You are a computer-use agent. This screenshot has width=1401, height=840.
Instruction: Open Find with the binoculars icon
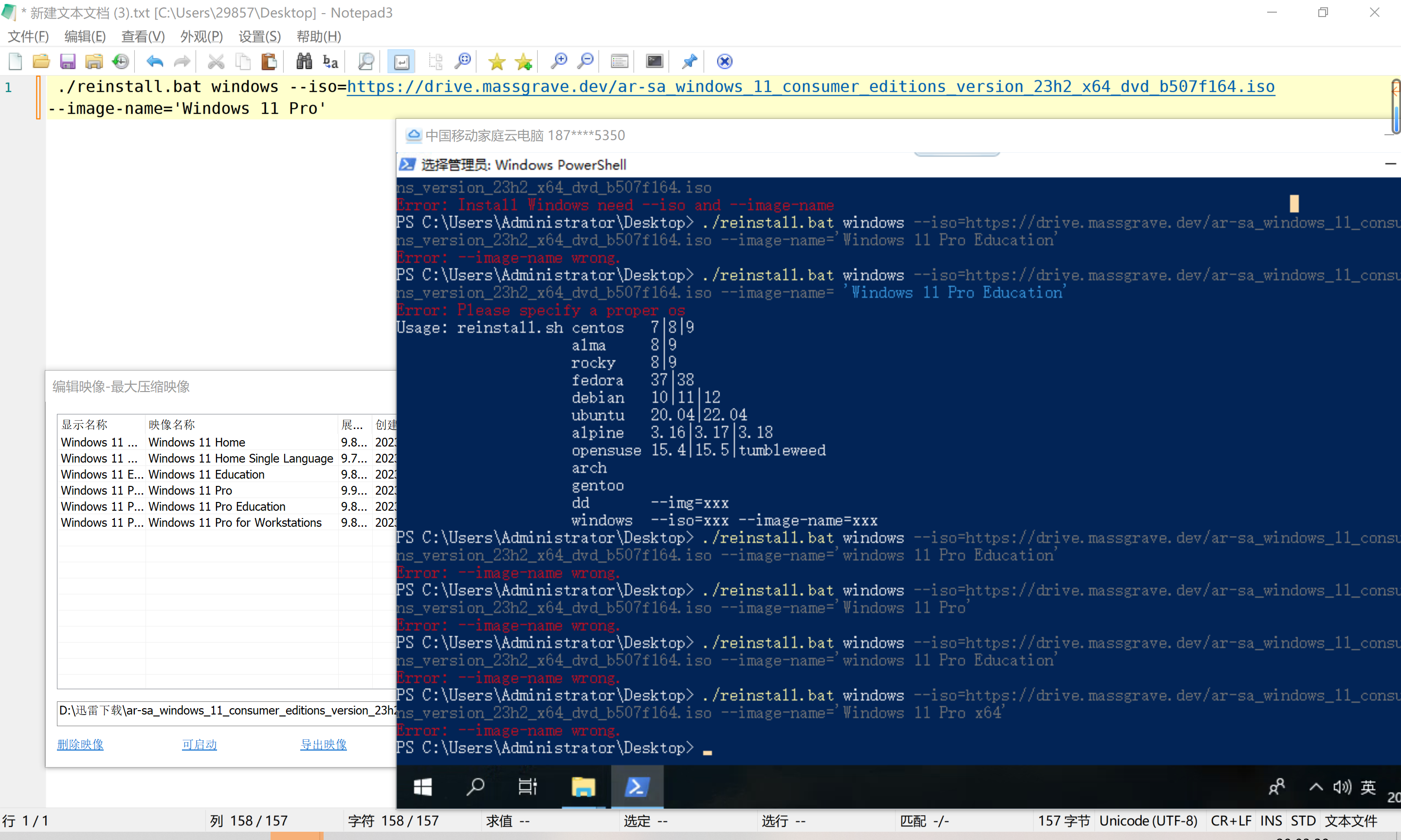pos(304,61)
